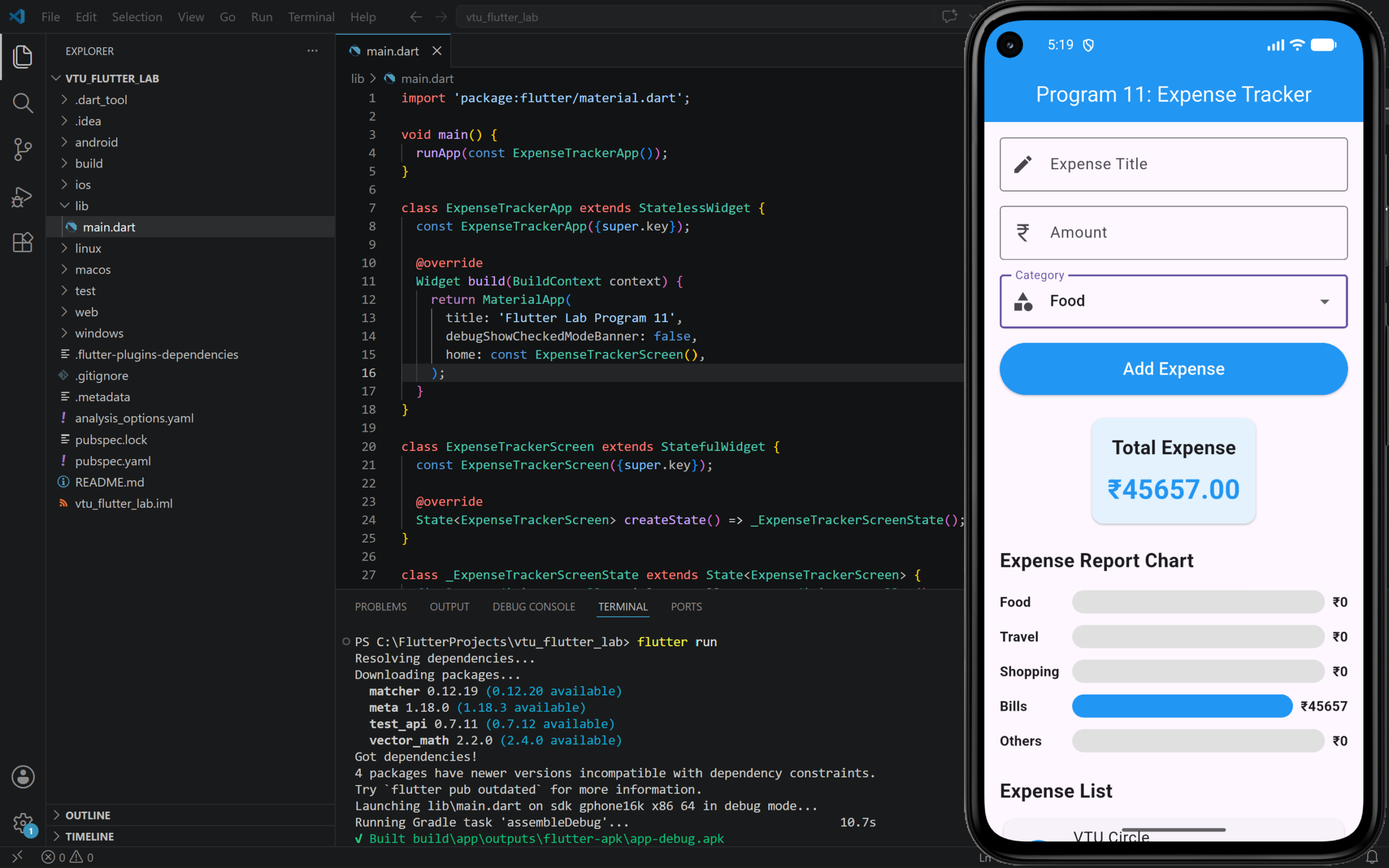Image resolution: width=1389 pixels, height=868 pixels.
Task: Open the Help menu
Action: 363,17
